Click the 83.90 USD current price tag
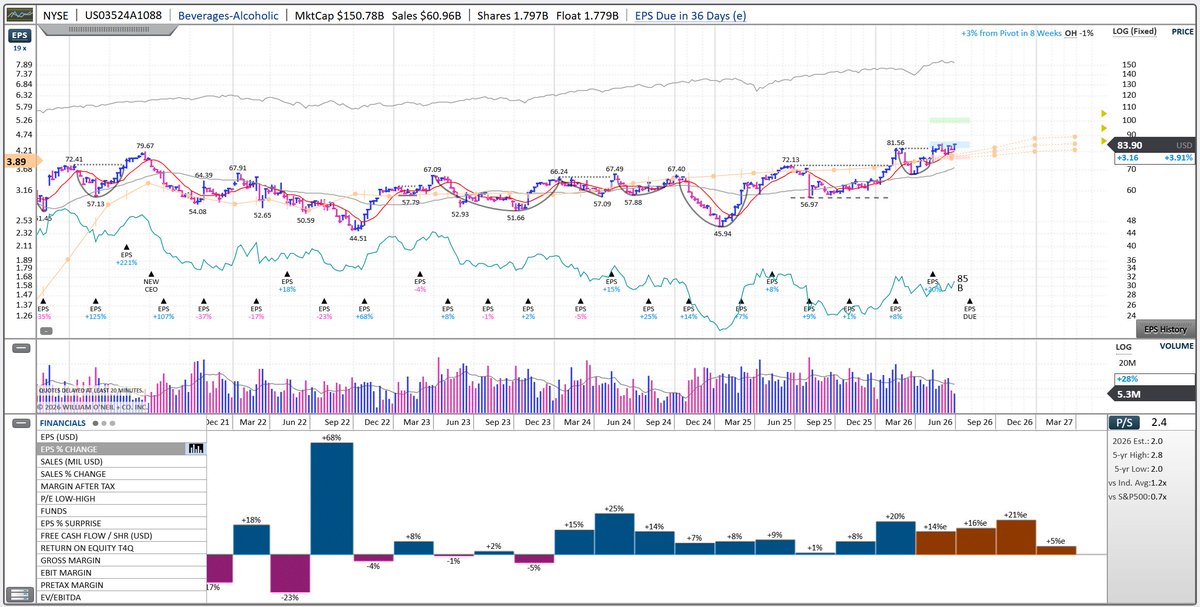 pos(1152,144)
